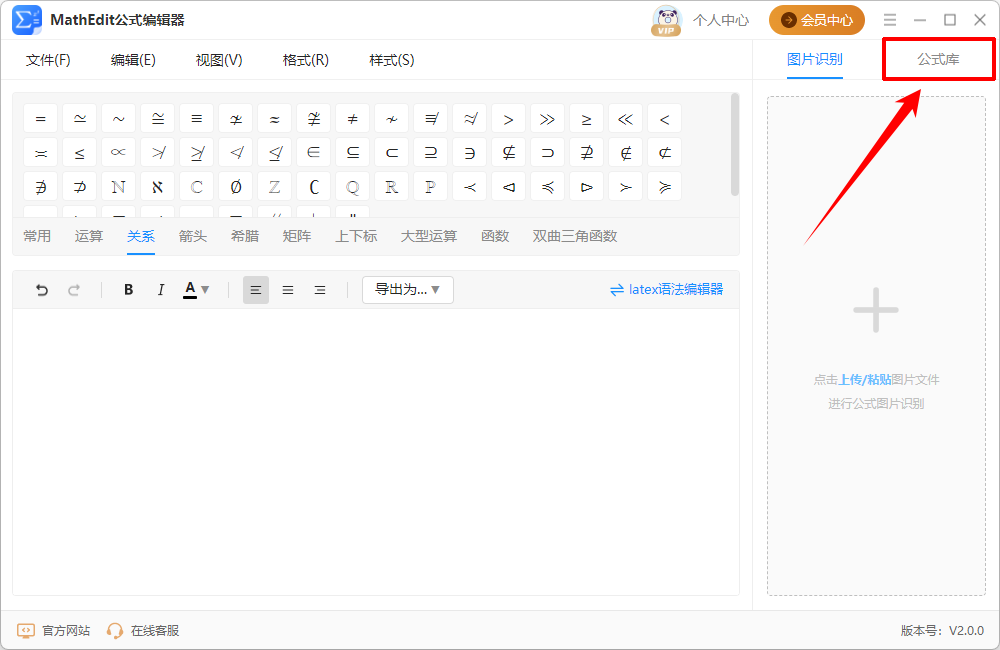Toggle bold formatting
The width and height of the screenshot is (1000, 650).
[128, 290]
